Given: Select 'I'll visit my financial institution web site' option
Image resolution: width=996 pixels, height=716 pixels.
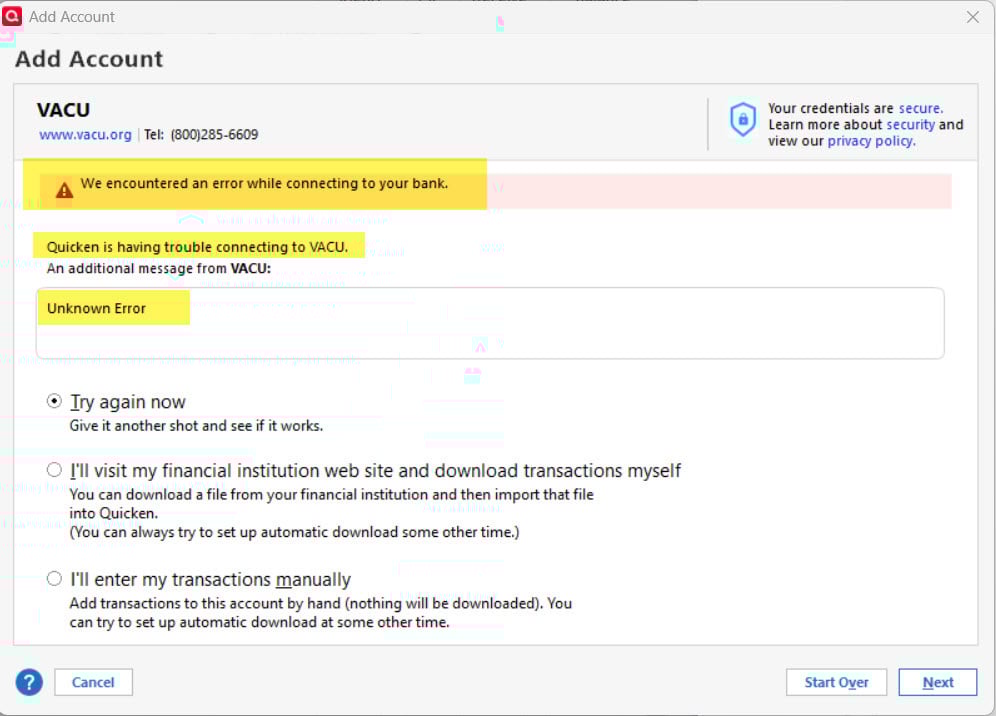Looking at the screenshot, I should point(55,469).
